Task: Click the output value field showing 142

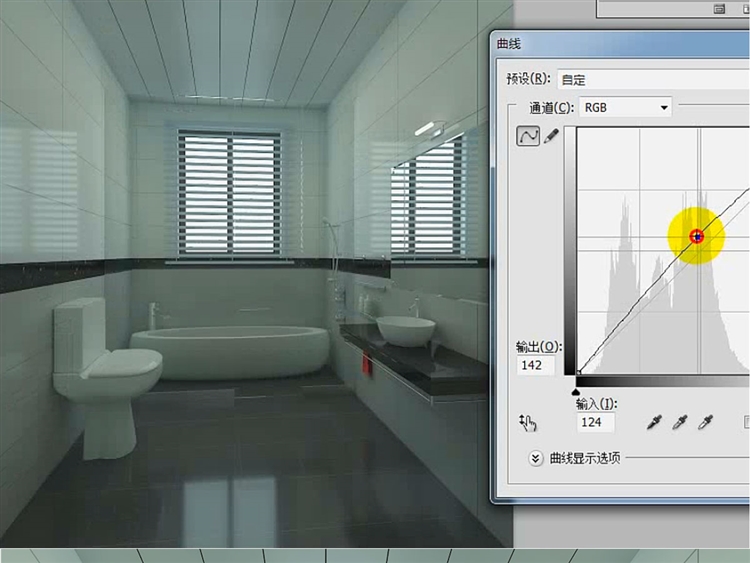Action: click(x=536, y=365)
